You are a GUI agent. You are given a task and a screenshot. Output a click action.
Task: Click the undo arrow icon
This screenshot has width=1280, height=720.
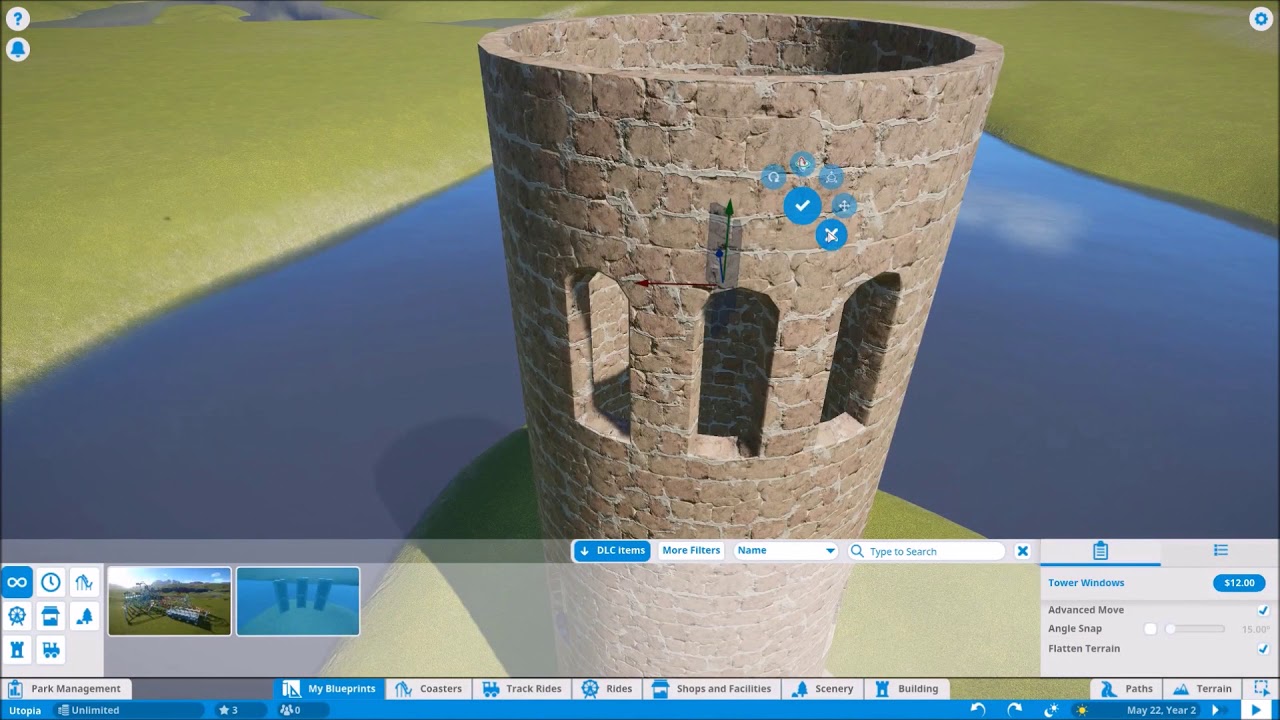978,710
